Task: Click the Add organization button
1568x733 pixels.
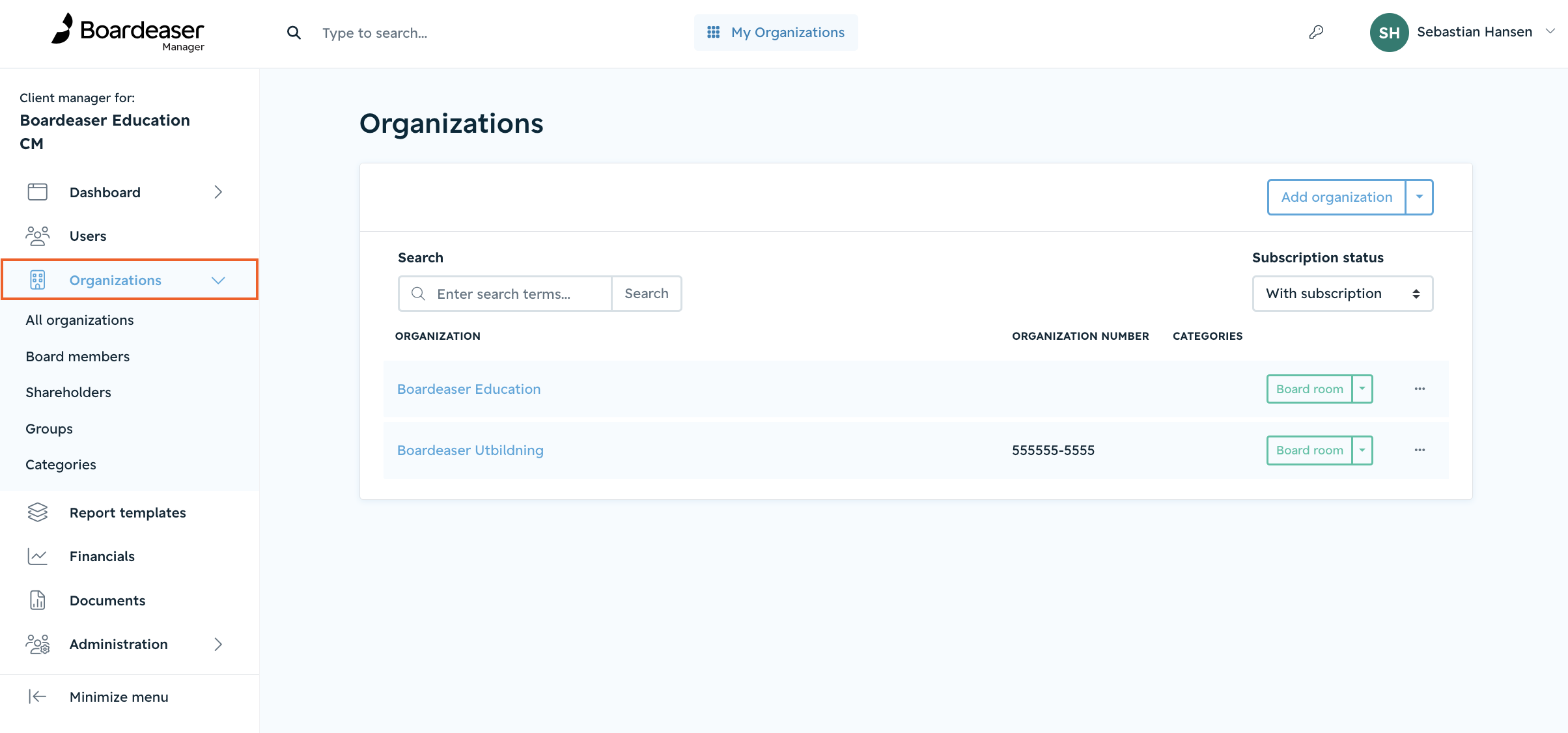Action: [1337, 197]
